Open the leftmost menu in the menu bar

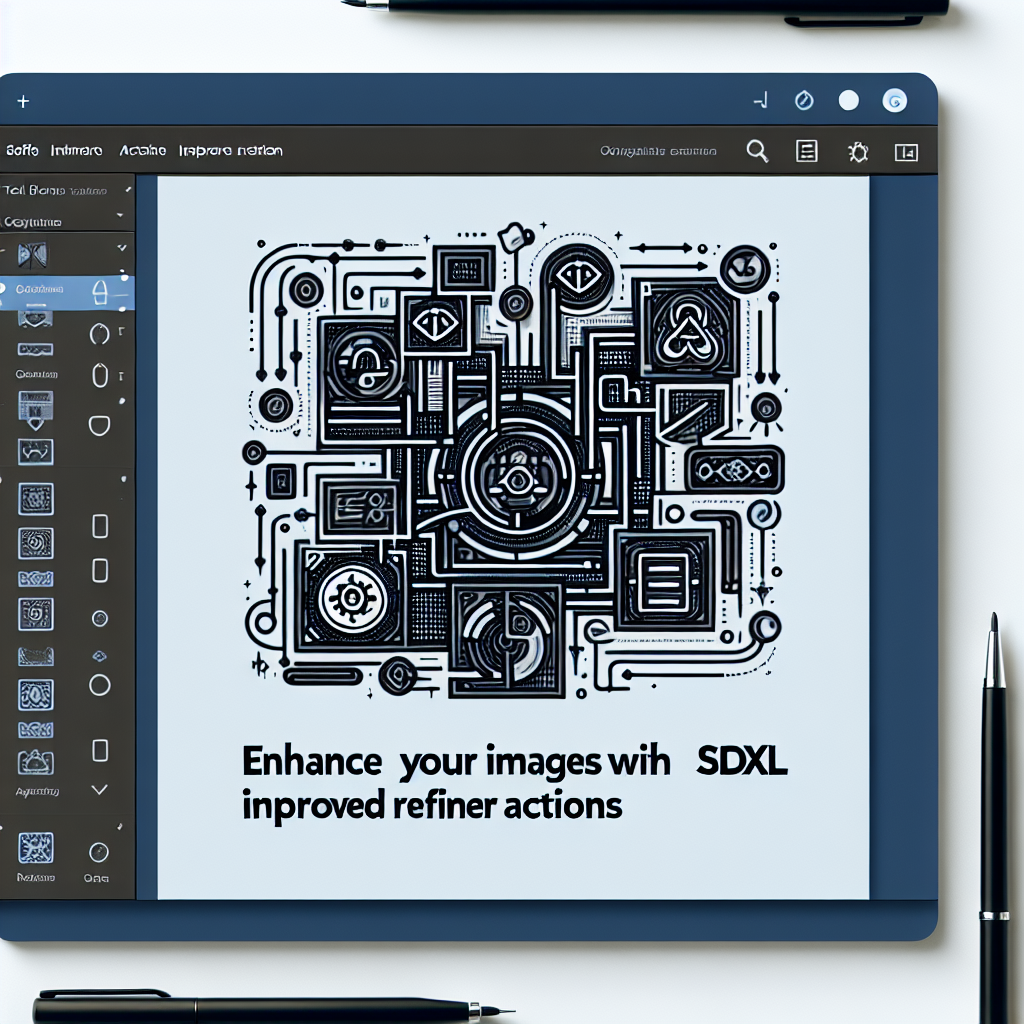point(22,149)
